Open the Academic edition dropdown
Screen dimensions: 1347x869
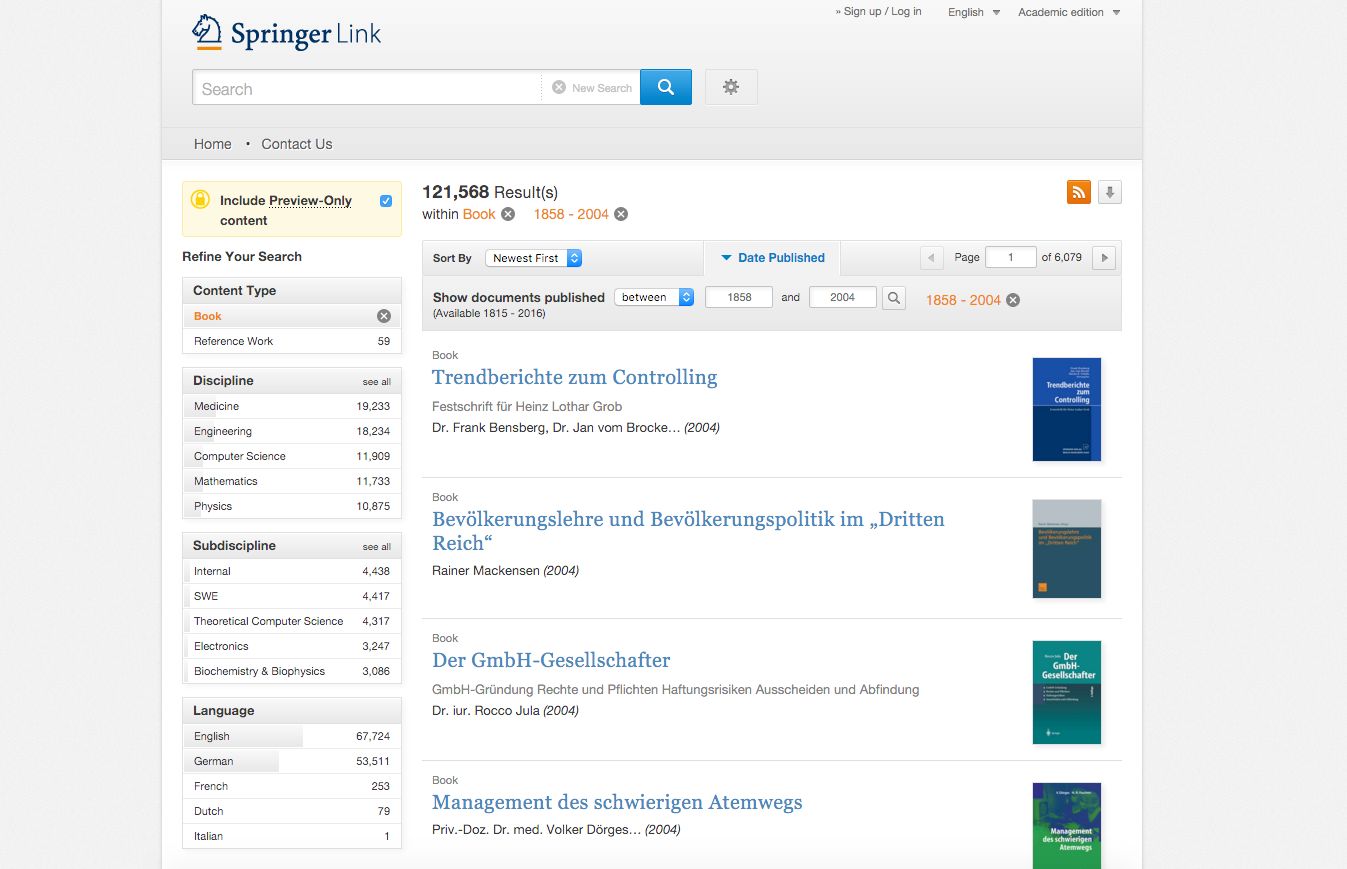coord(1069,12)
